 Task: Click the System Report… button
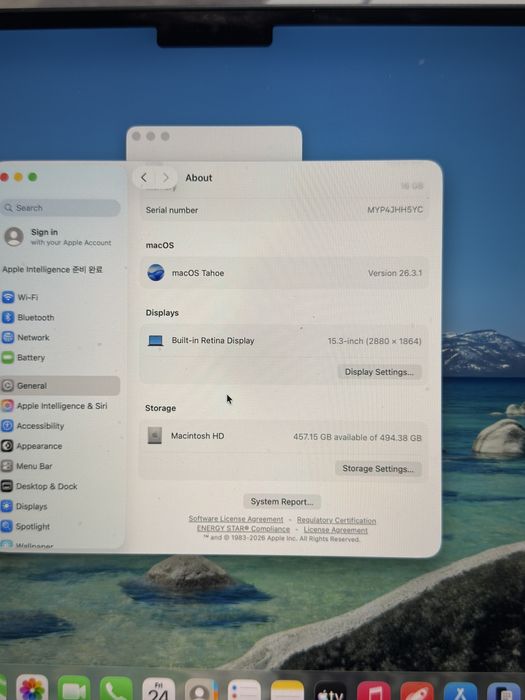tap(282, 501)
